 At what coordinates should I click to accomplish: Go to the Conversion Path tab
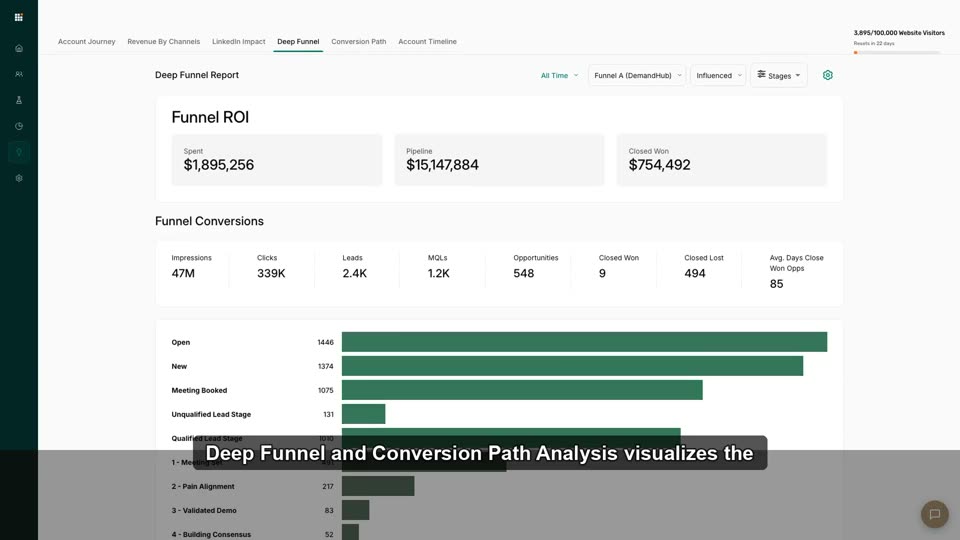click(x=359, y=42)
